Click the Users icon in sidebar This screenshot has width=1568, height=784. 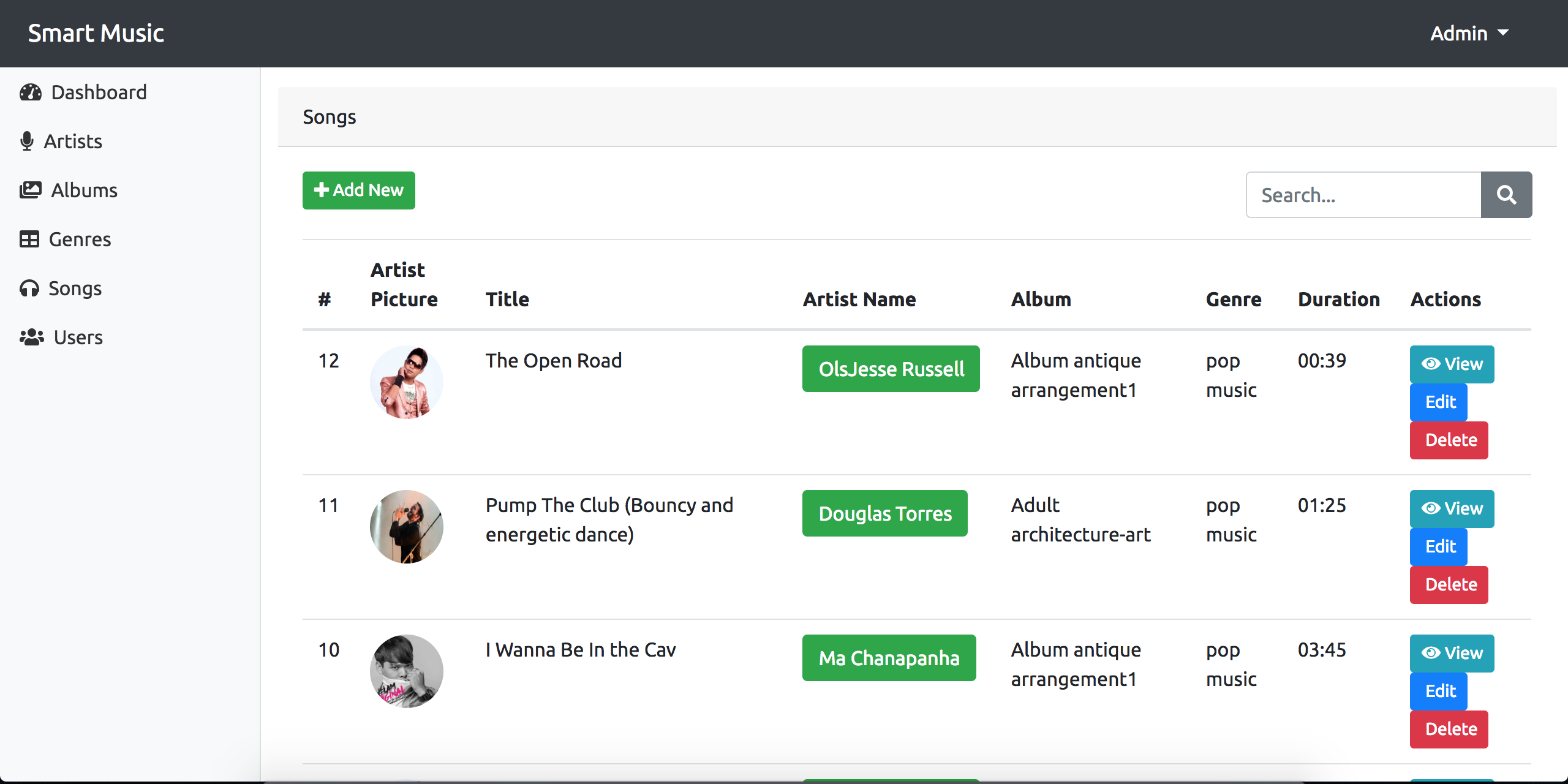point(30,337)
